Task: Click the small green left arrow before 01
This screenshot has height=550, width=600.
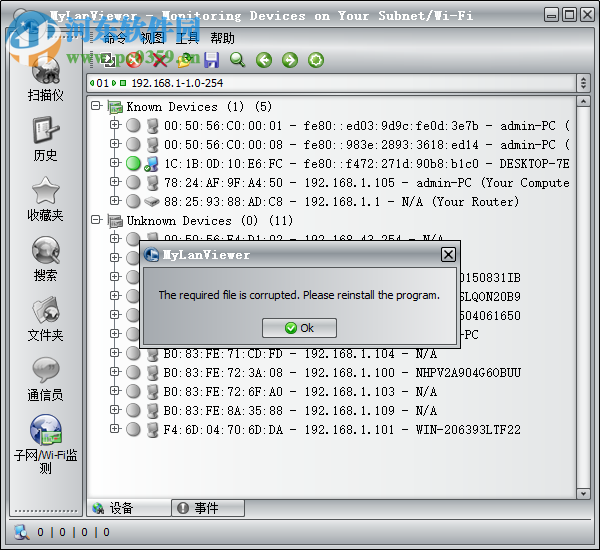Action: click(92, 83)
